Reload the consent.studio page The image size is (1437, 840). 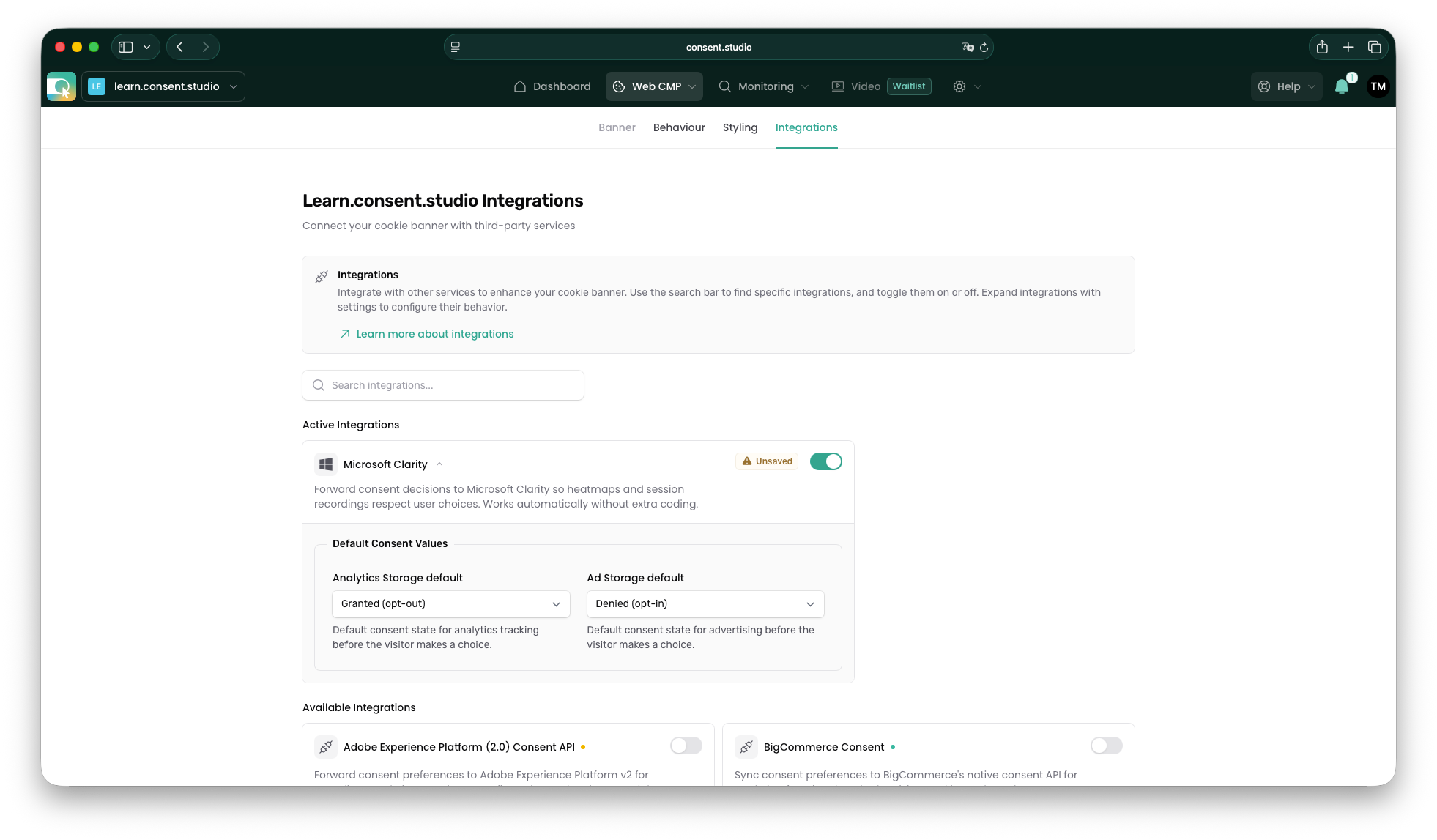click(x=984, y=47)
